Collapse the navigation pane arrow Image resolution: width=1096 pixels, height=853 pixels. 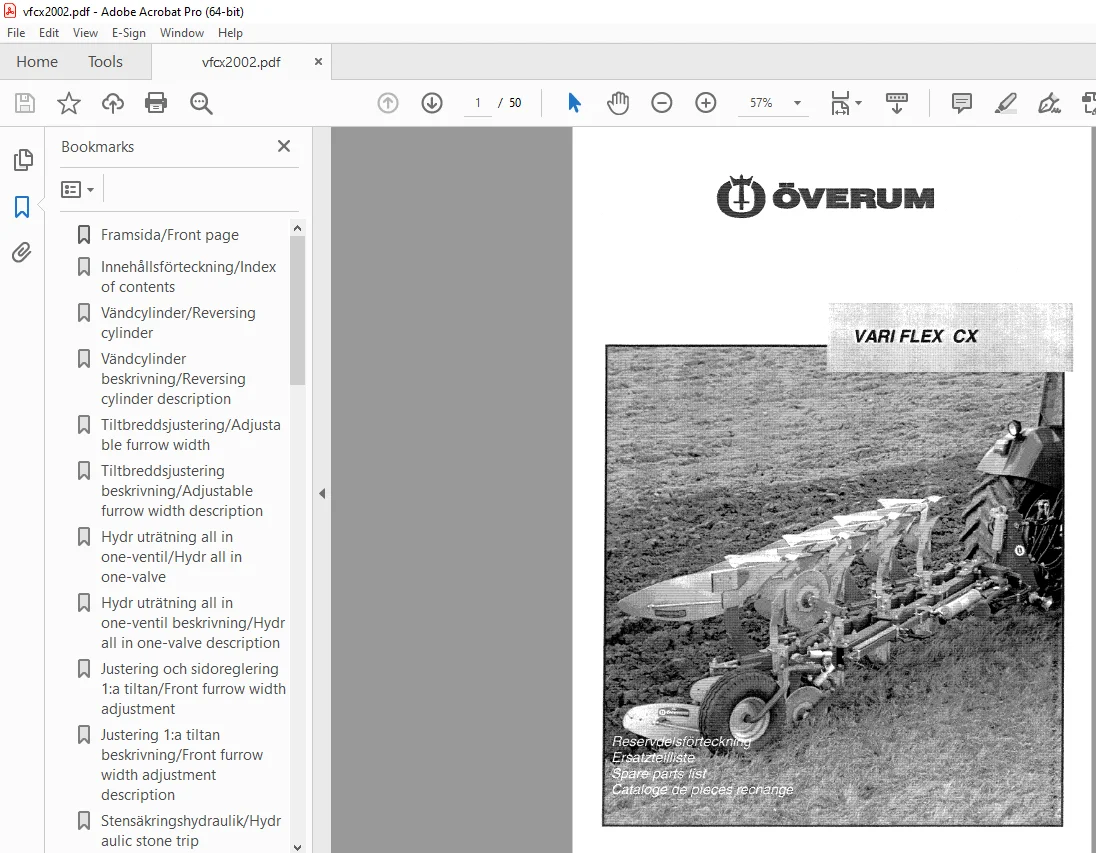coord(322,494)
